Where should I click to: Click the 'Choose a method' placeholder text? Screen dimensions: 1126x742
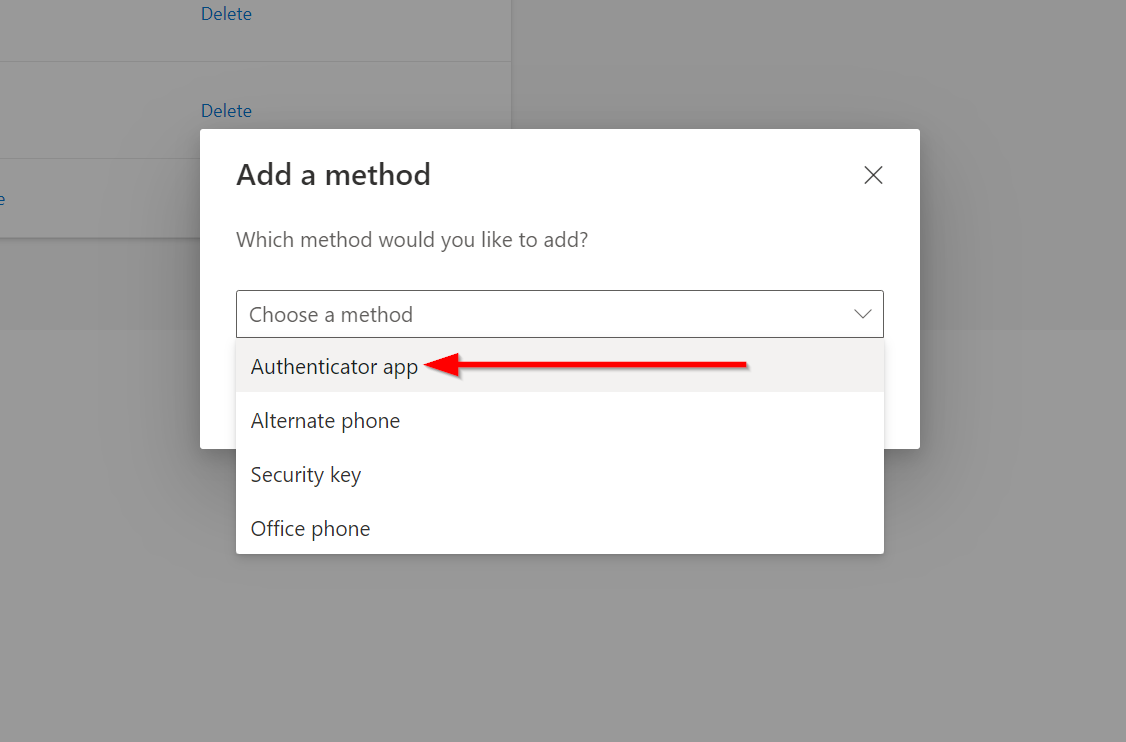pos(331,315)
